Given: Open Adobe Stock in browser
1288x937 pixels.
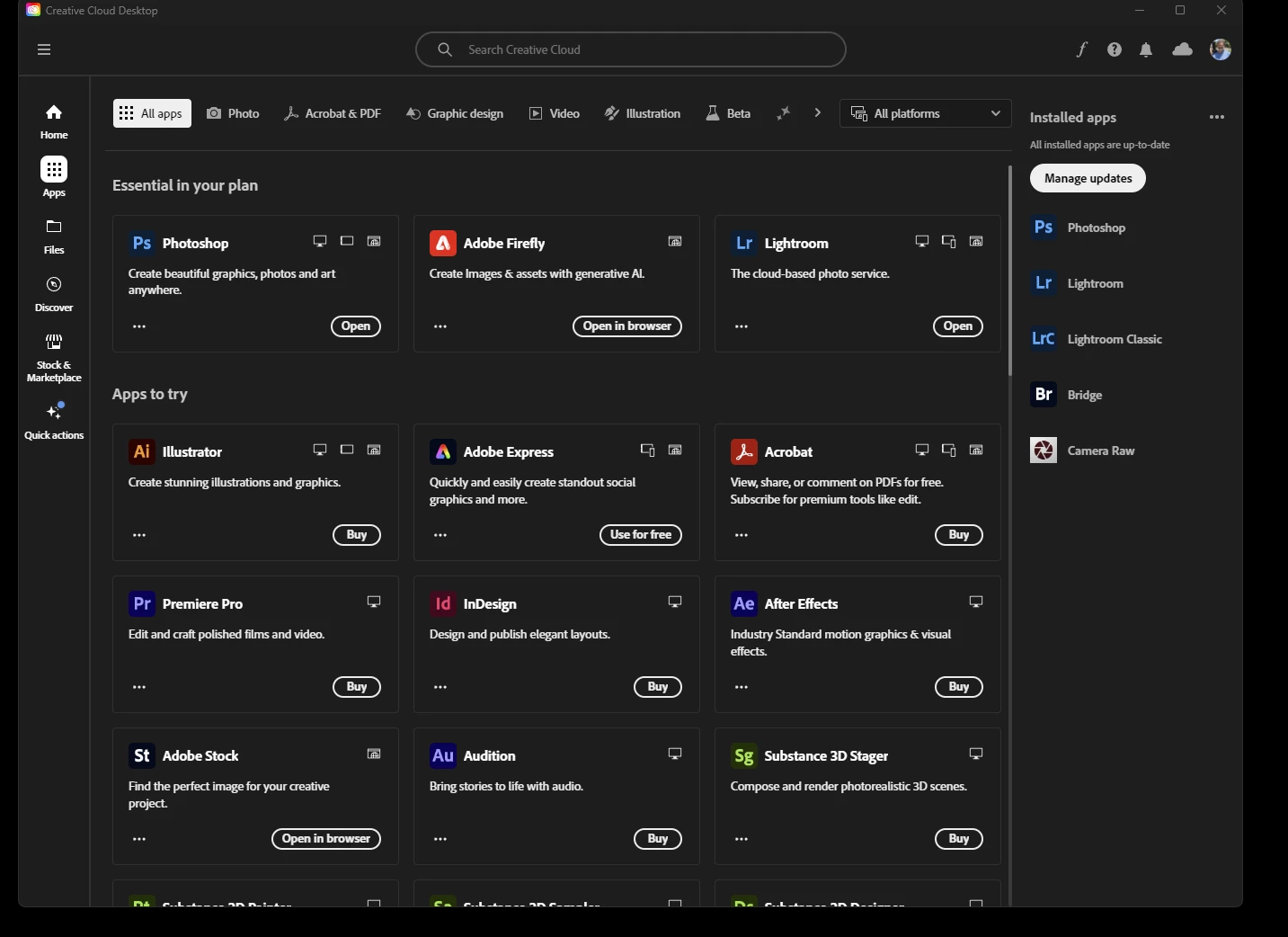Looking at the screenshot, I should (x=326, y=839).
